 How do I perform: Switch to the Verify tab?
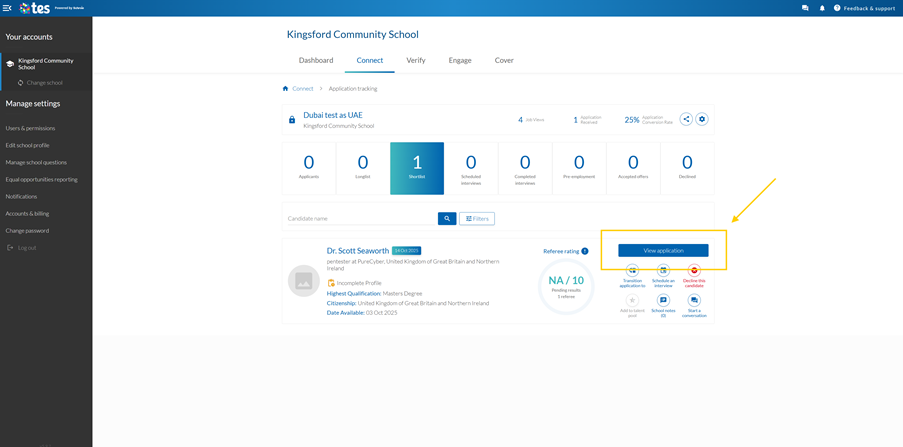point(416,60)
